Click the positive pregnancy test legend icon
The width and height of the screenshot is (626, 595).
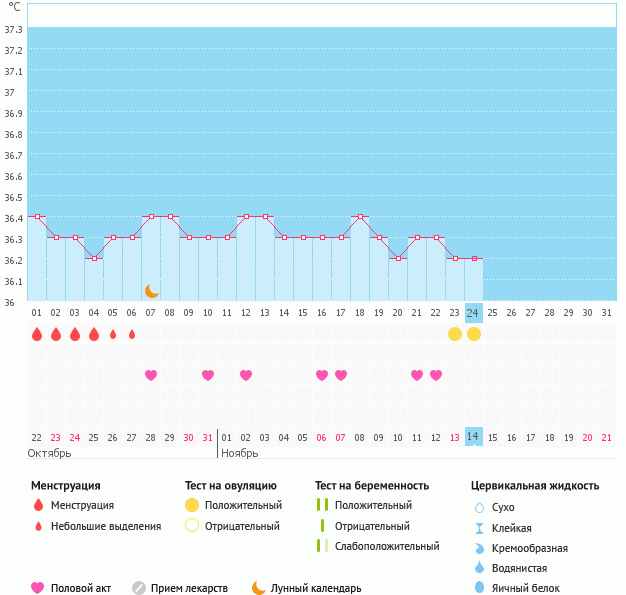(322, 505)
